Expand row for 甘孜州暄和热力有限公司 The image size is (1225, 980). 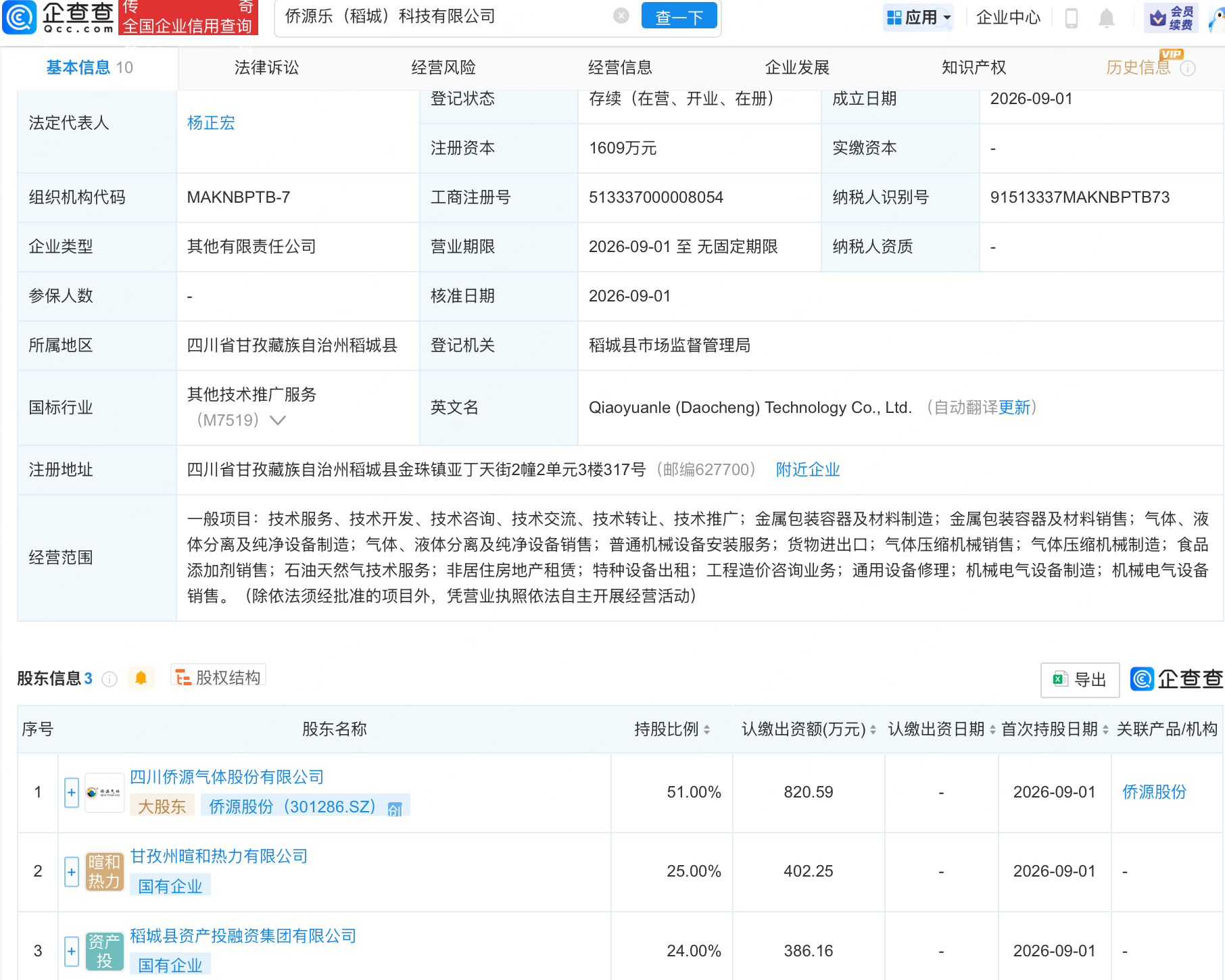pyautogui.click(x=72, y=871)
